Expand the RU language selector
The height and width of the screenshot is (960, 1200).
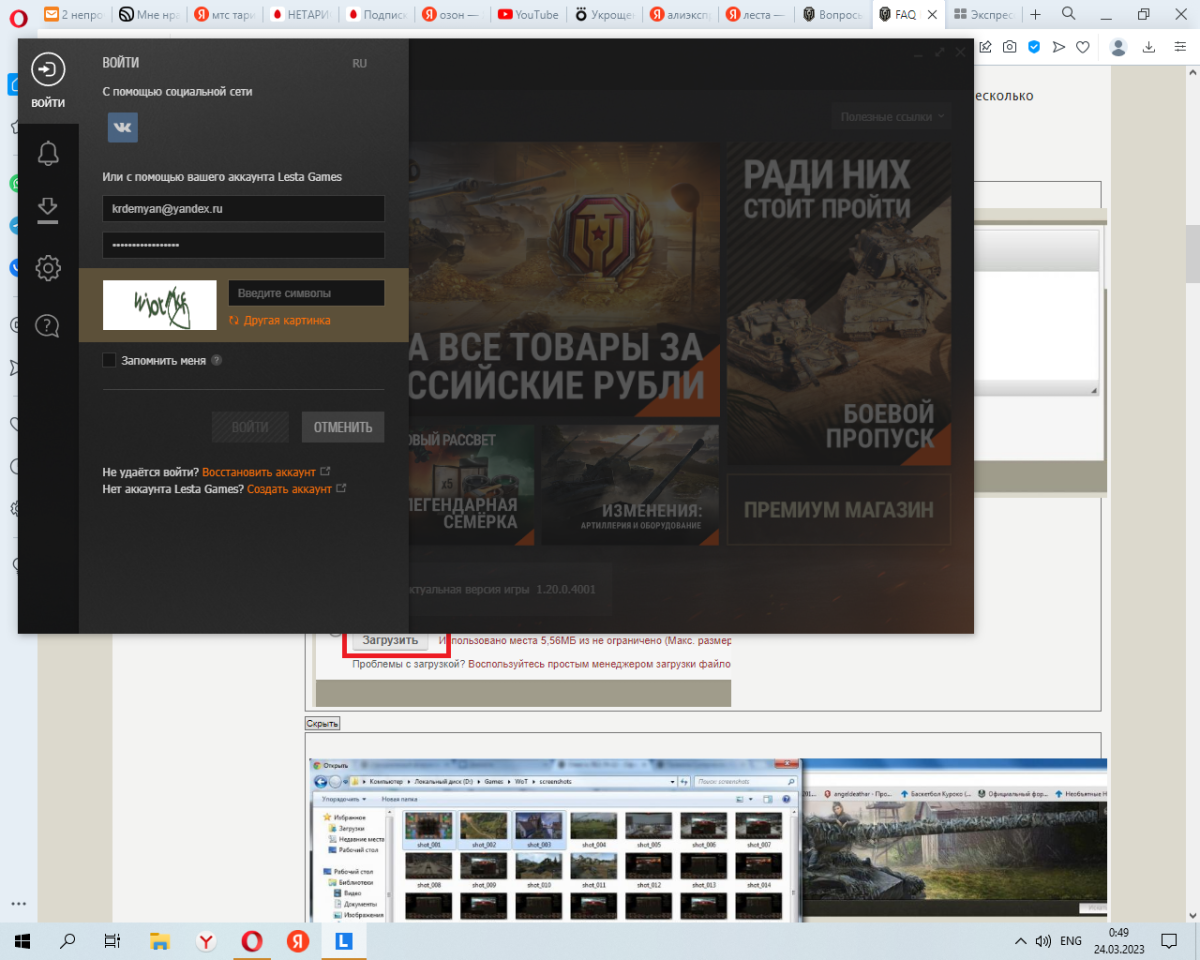(359, 63)
